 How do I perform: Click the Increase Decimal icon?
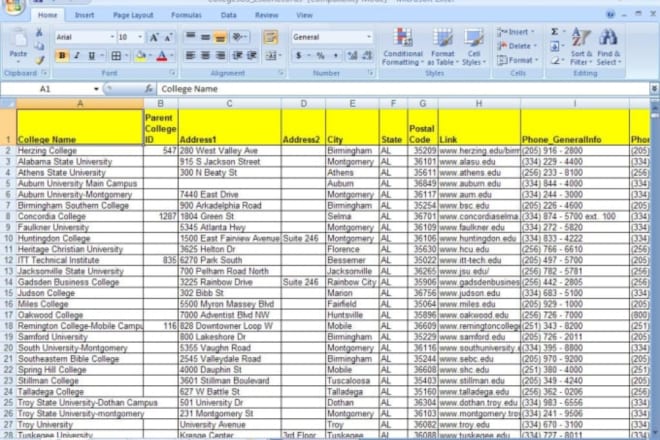[x=353, y=55]
